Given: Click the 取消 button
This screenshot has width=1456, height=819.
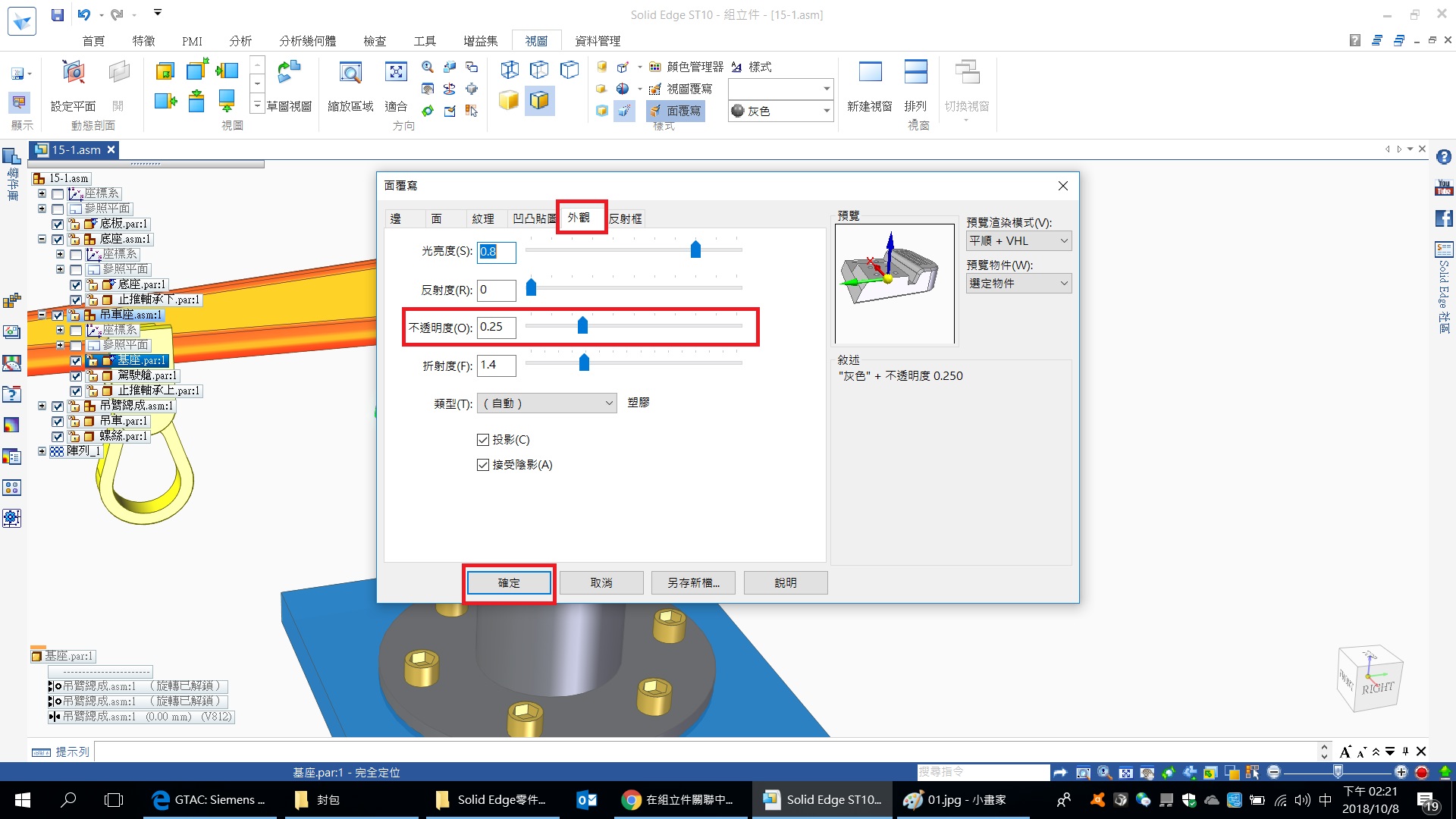Looking at the screenshot, I should click(x=601, y=583).
